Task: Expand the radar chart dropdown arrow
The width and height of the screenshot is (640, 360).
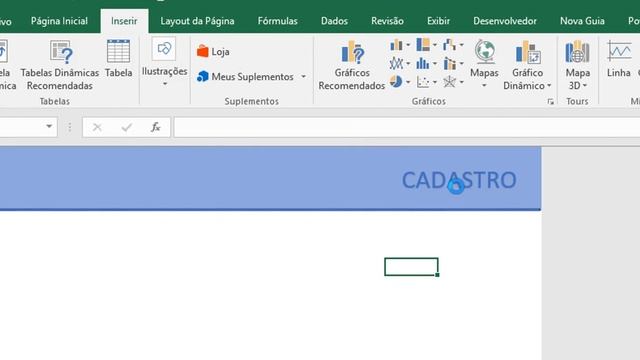Action: pos(462,82)
